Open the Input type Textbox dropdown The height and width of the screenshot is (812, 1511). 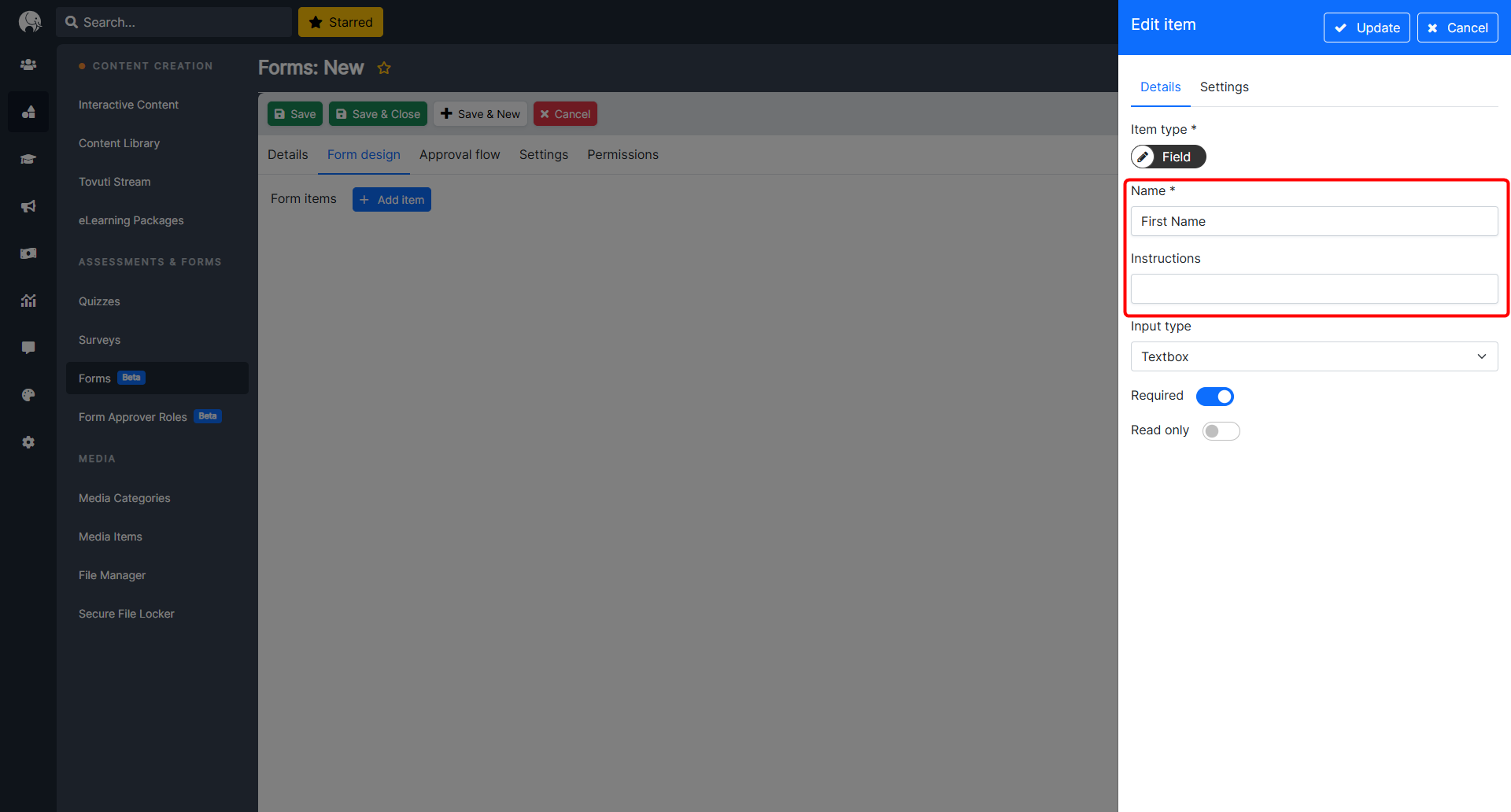tap(1314, 356)
